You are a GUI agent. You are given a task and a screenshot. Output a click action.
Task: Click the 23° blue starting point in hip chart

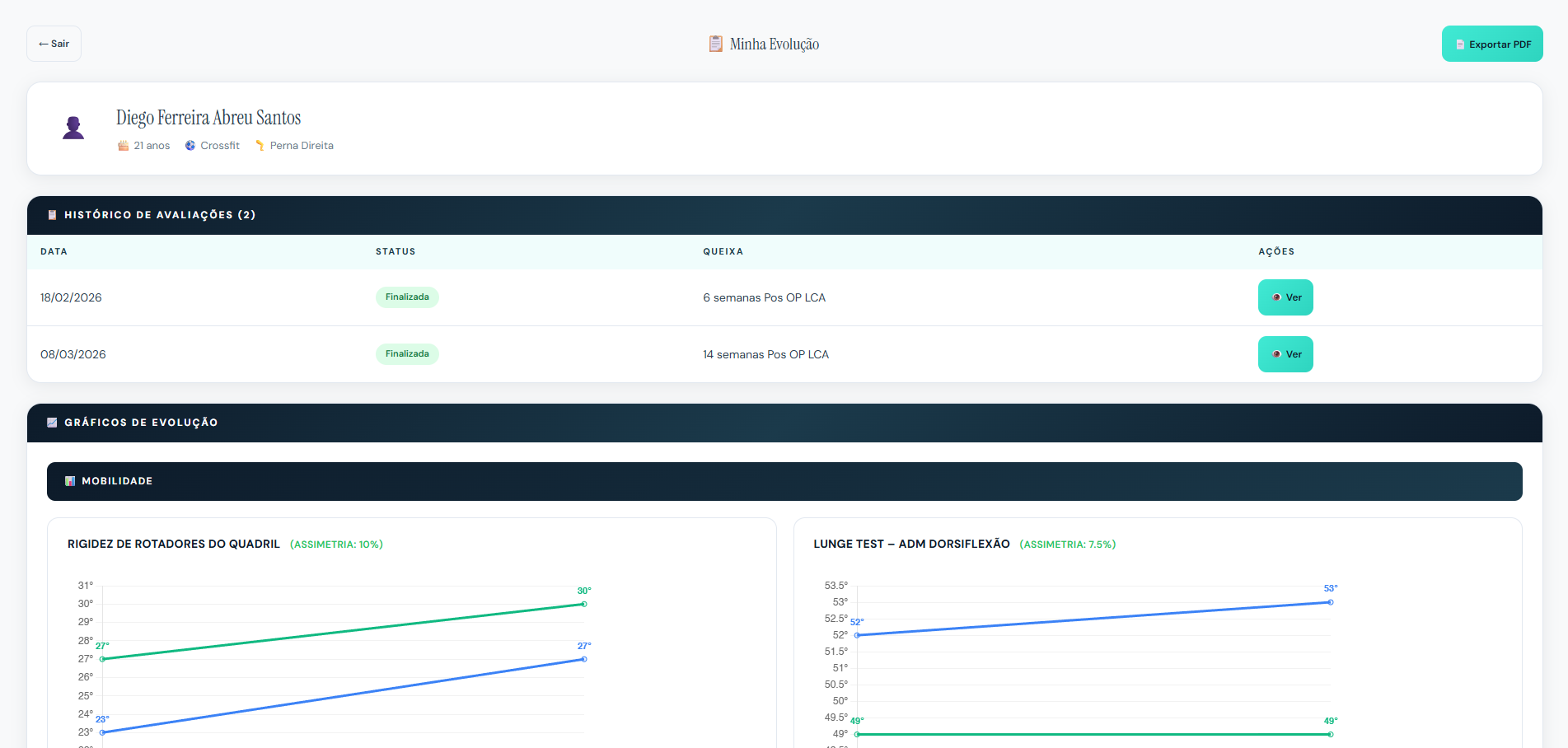102,732
